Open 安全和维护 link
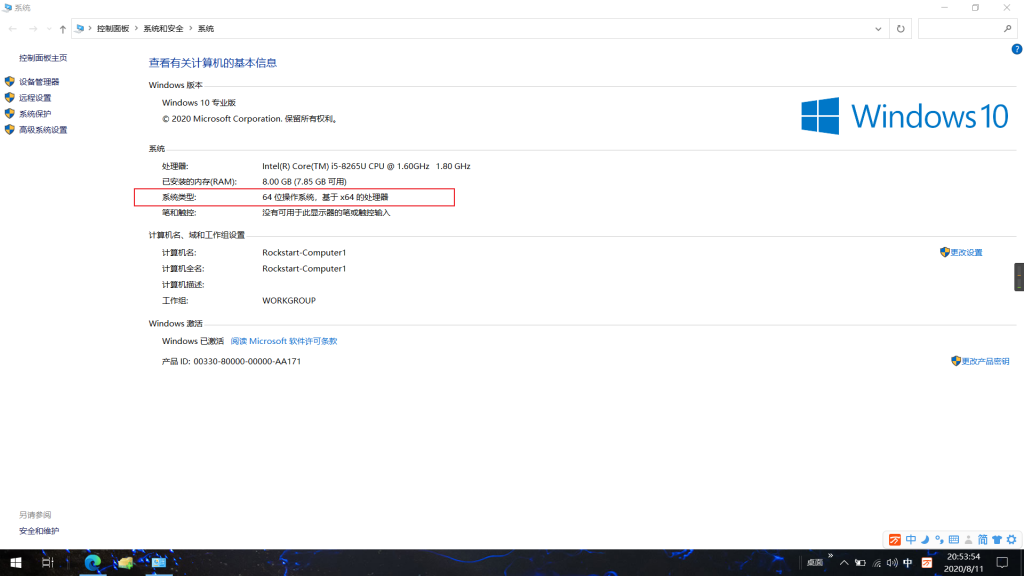The image size is (1024, 576). (39, 531)
